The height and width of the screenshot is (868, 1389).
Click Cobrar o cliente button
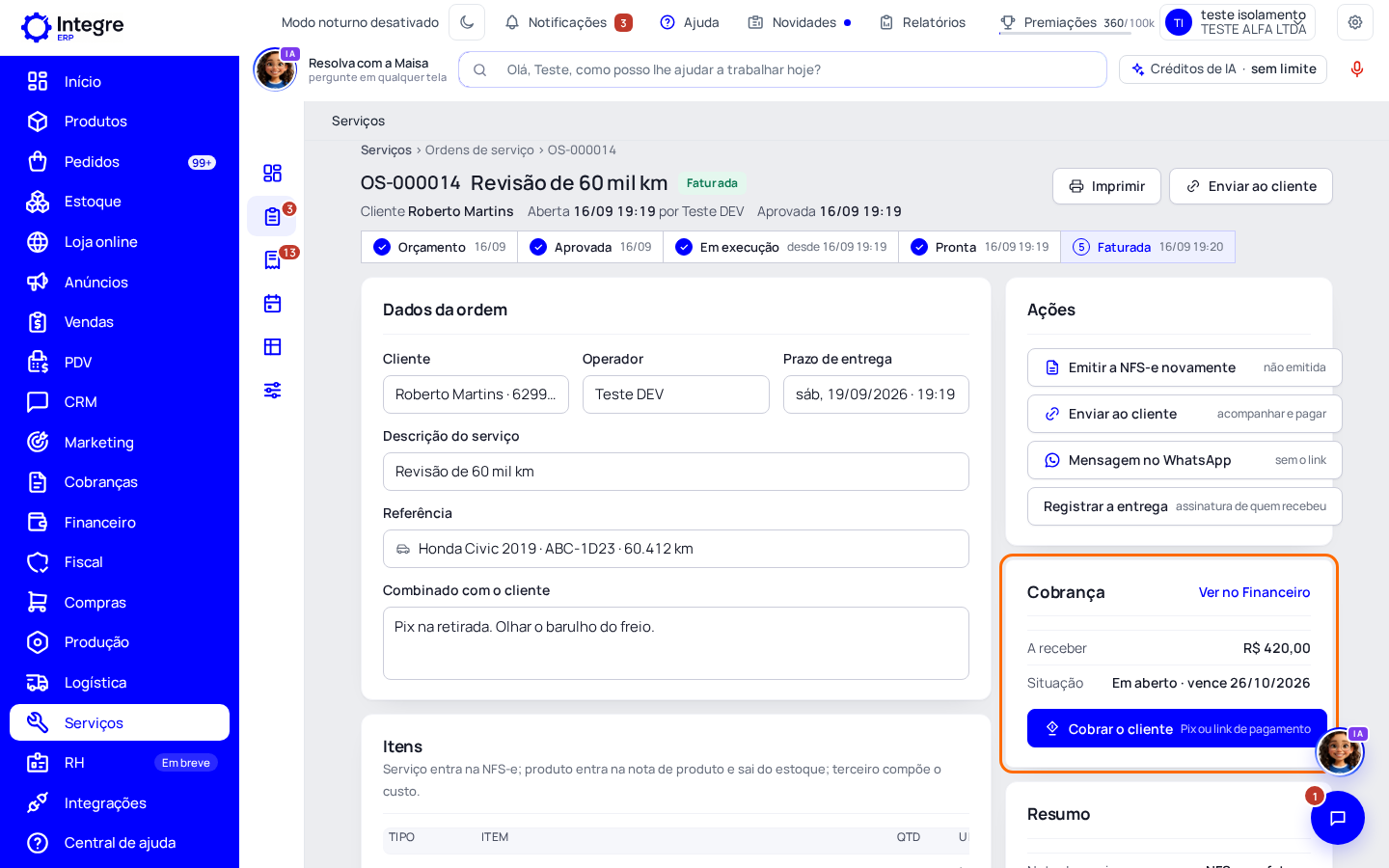[x=1177, y=729]
